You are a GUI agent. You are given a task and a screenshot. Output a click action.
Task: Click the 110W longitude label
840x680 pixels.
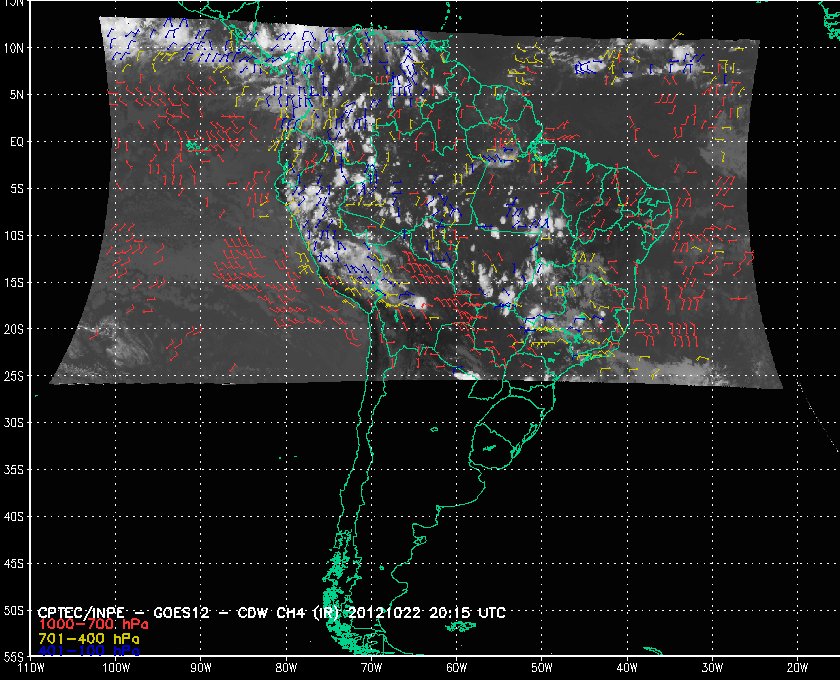point(31,668)
